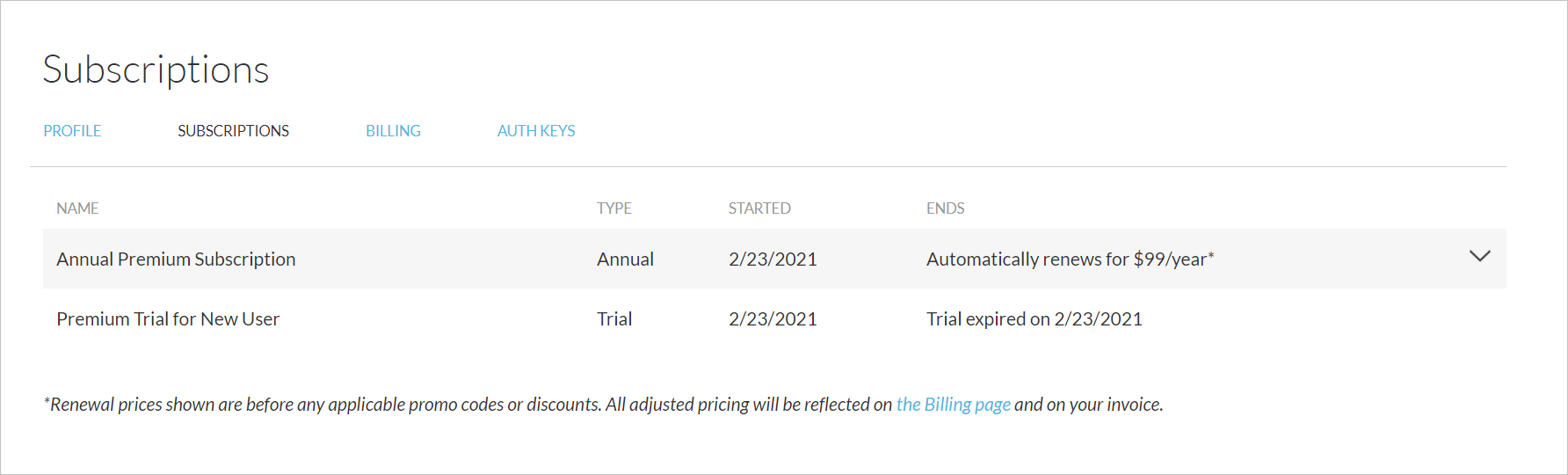Go to the Auth Keys tab

[536, 131]
